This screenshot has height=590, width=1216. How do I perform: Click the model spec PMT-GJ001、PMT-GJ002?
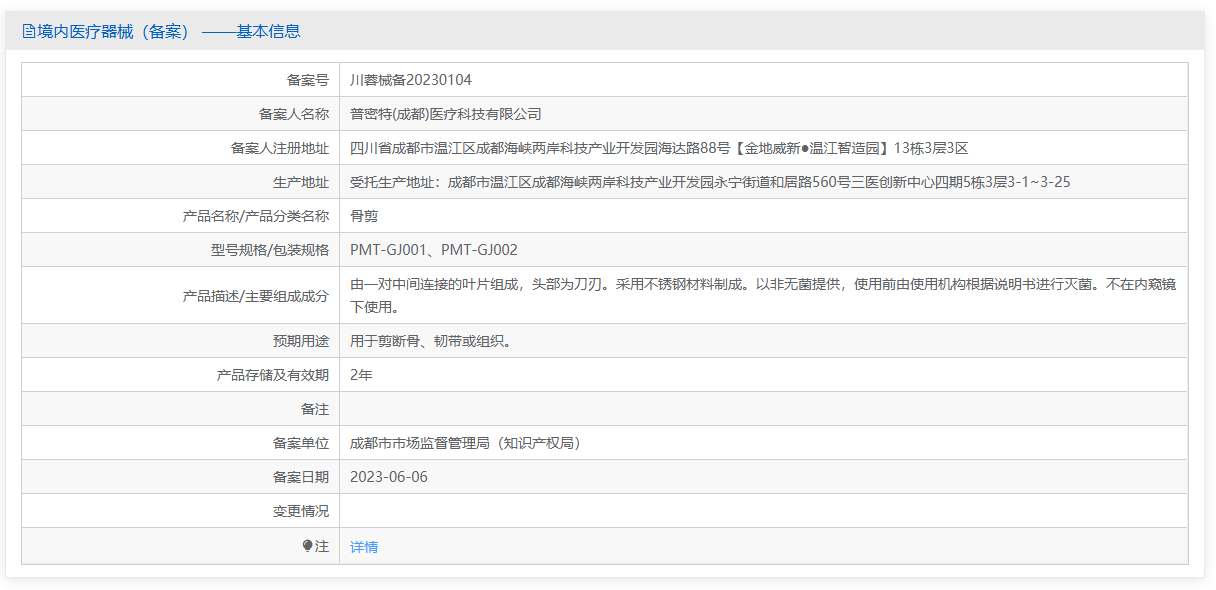pyautogui.click(x=434, y=250)
